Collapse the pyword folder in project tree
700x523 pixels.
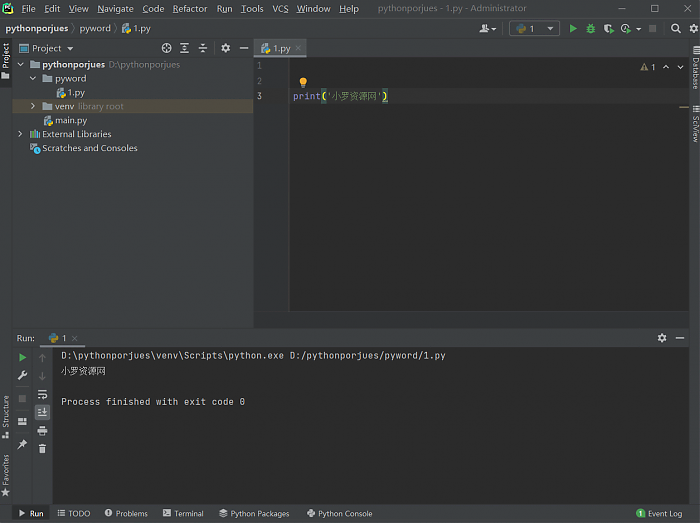click(33, 78)
